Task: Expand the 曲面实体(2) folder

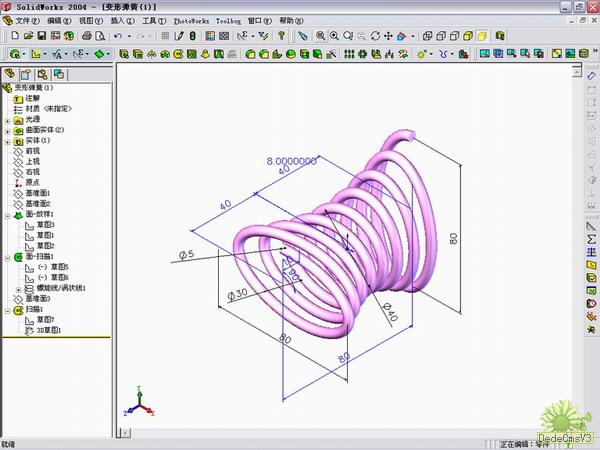Action: [8, 130]
